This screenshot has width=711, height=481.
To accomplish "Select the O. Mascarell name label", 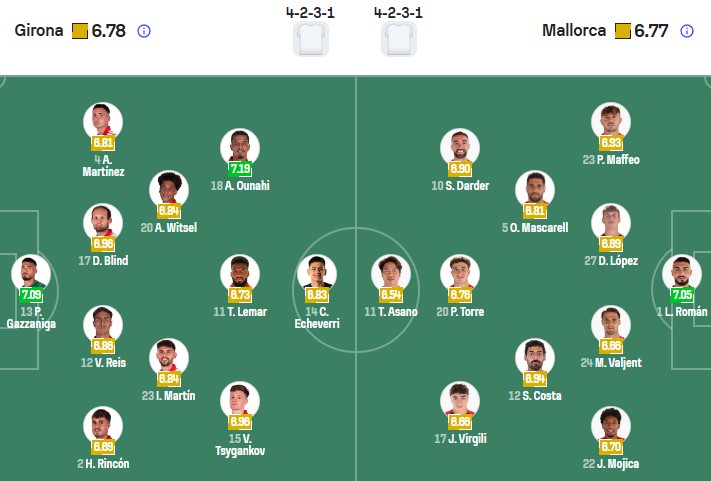I will tap(534, 227).
